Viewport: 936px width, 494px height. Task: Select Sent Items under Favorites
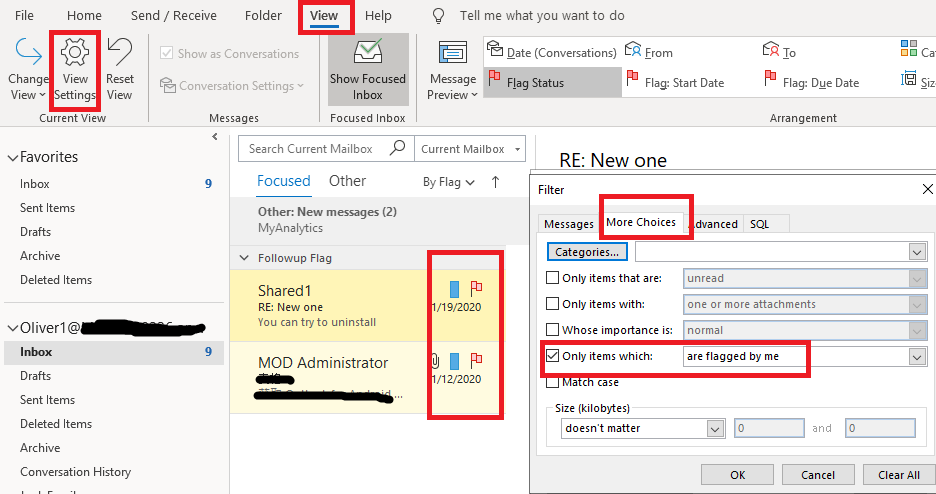(47, 208)
